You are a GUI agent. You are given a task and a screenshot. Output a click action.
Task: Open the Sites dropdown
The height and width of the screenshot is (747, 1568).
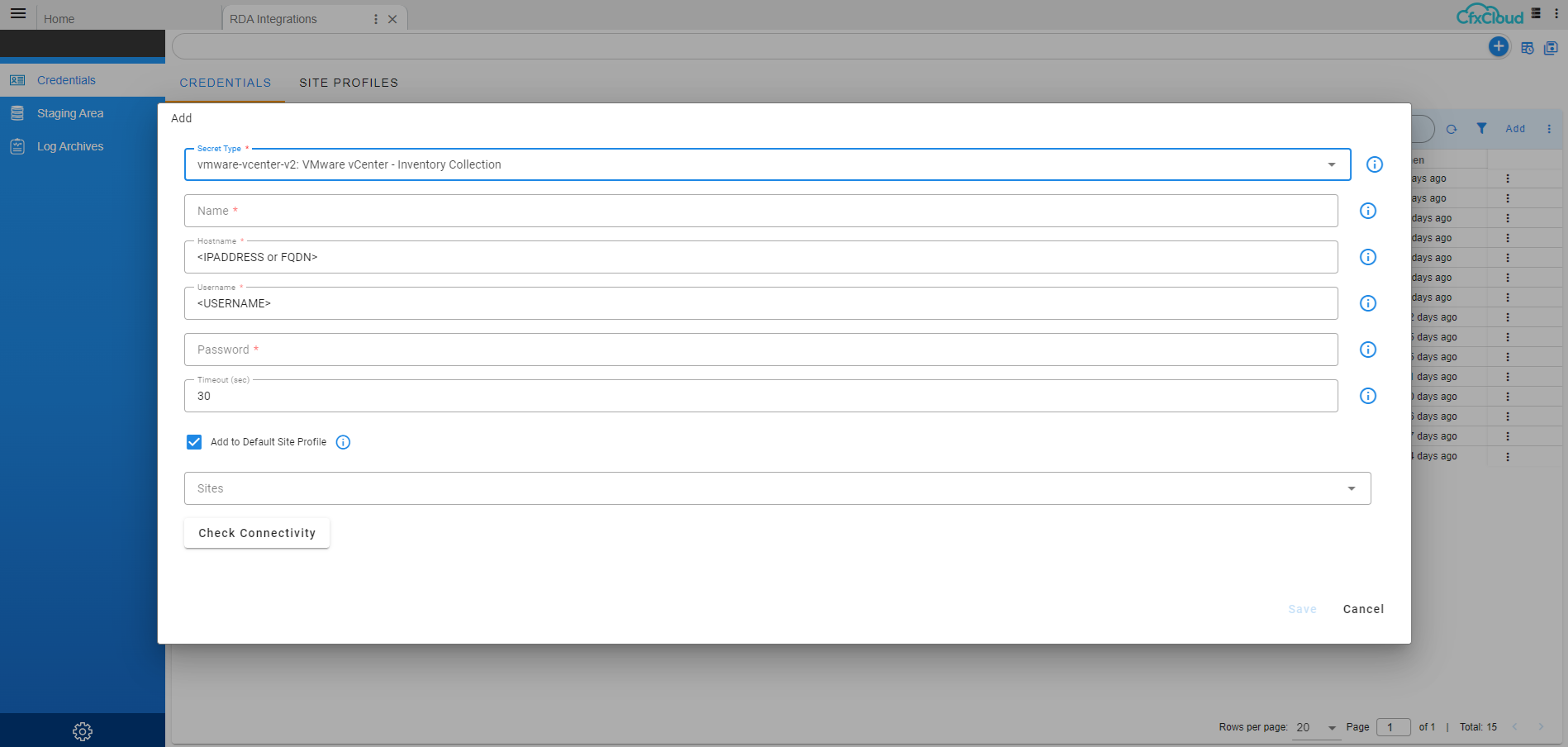click(x=1351, y=488)
